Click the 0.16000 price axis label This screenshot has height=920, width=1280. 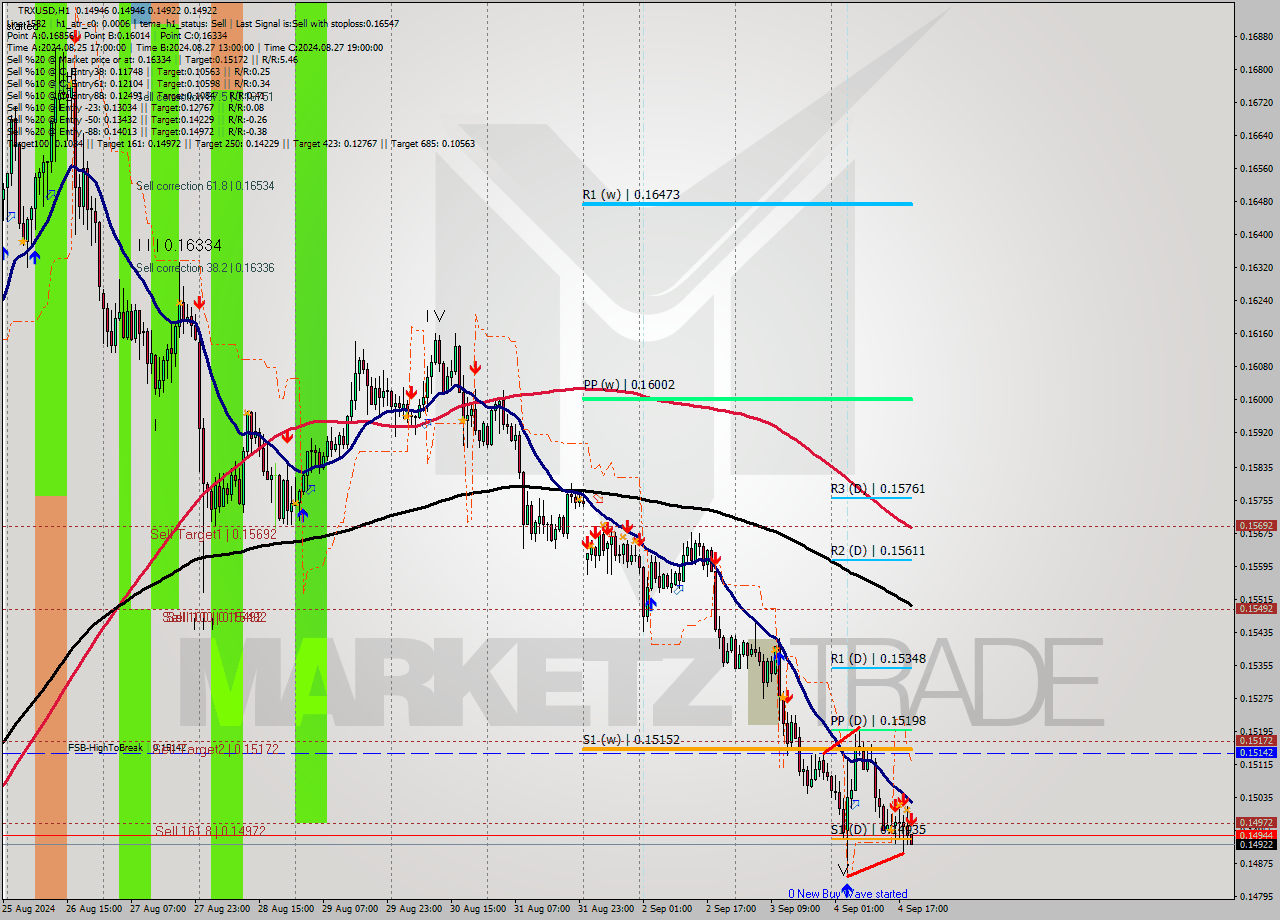coord(1255,400)
